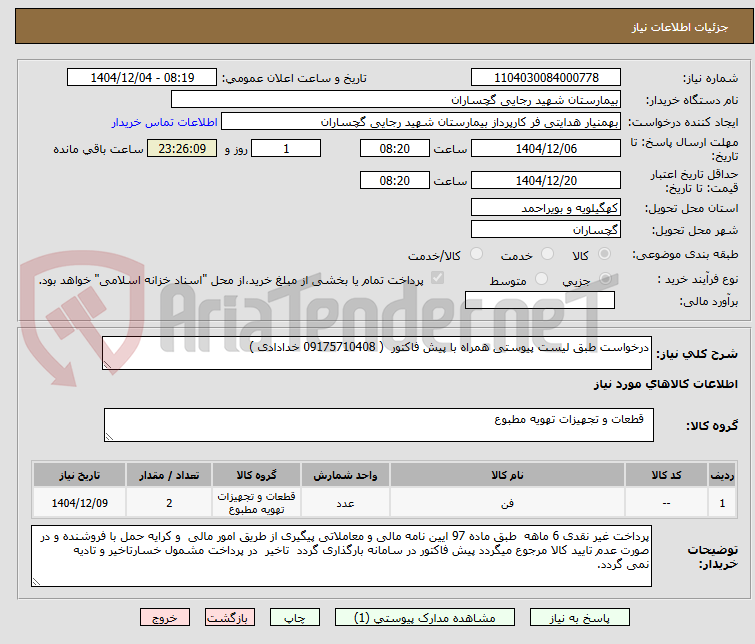Click the reply deadline date 1404/12/06
Image resolution: width=755 pixels, height=644 pixels.
546,148
